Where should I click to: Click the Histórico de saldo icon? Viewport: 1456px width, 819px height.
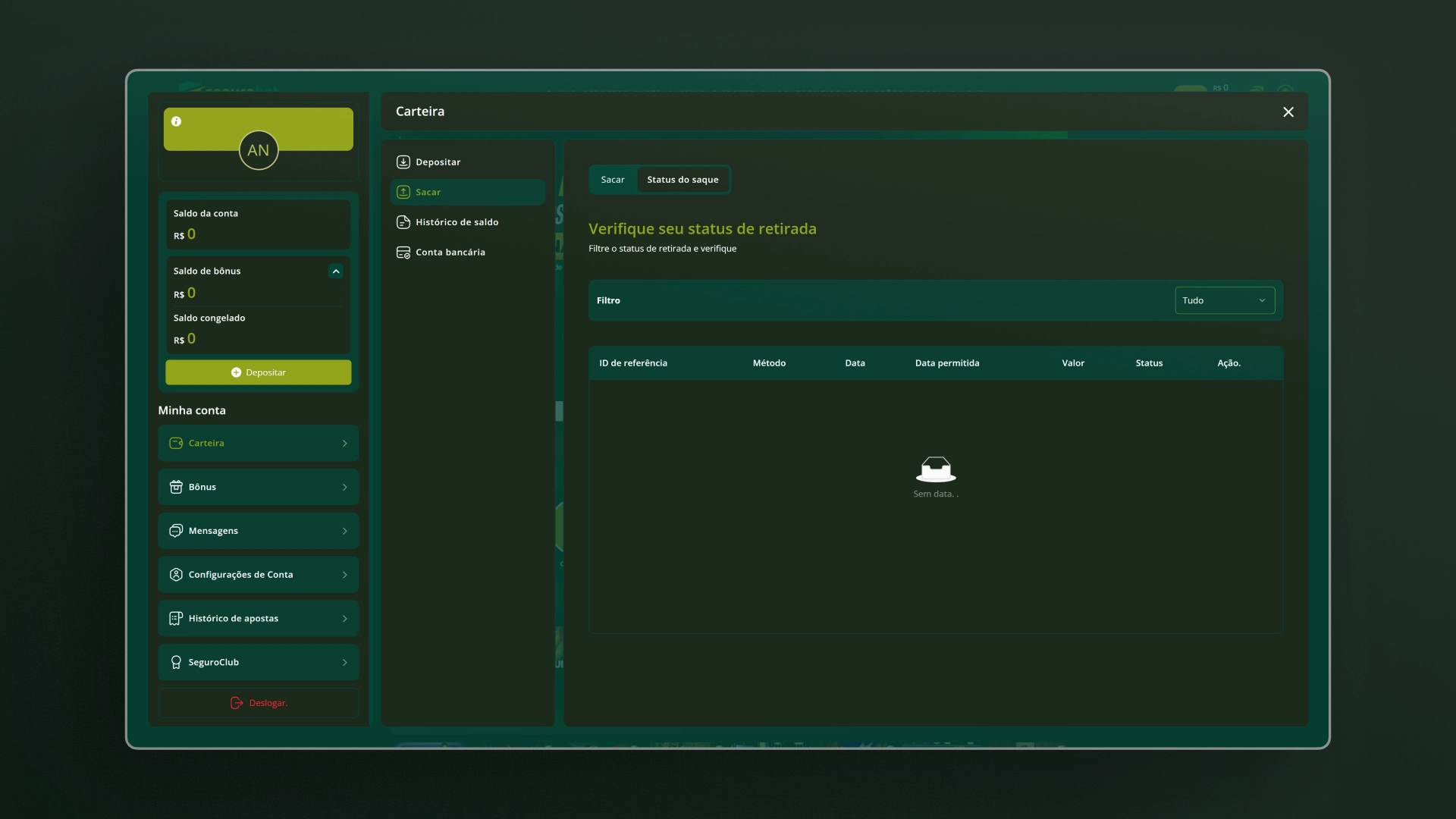click(x=403, y=221)
